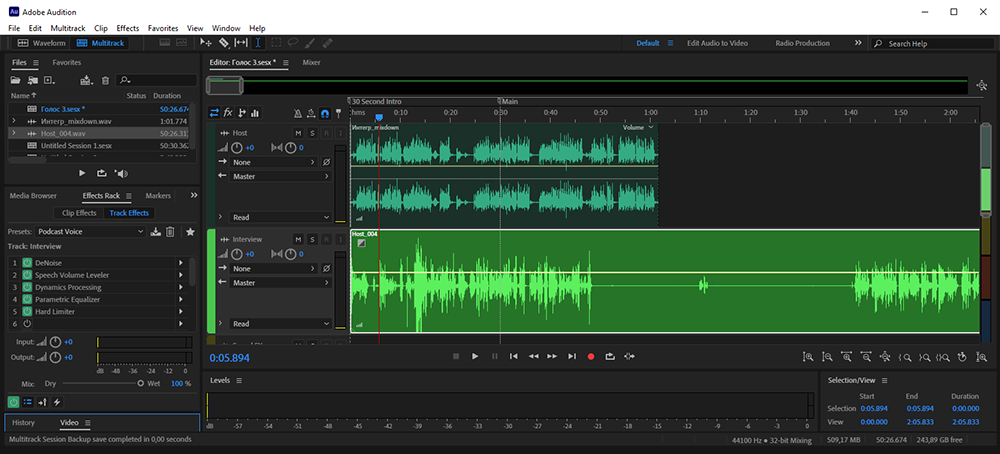Screen dimensions: 1000x454
Task: Toggle main power for all rack effects
Action: [x=13, y=402]
